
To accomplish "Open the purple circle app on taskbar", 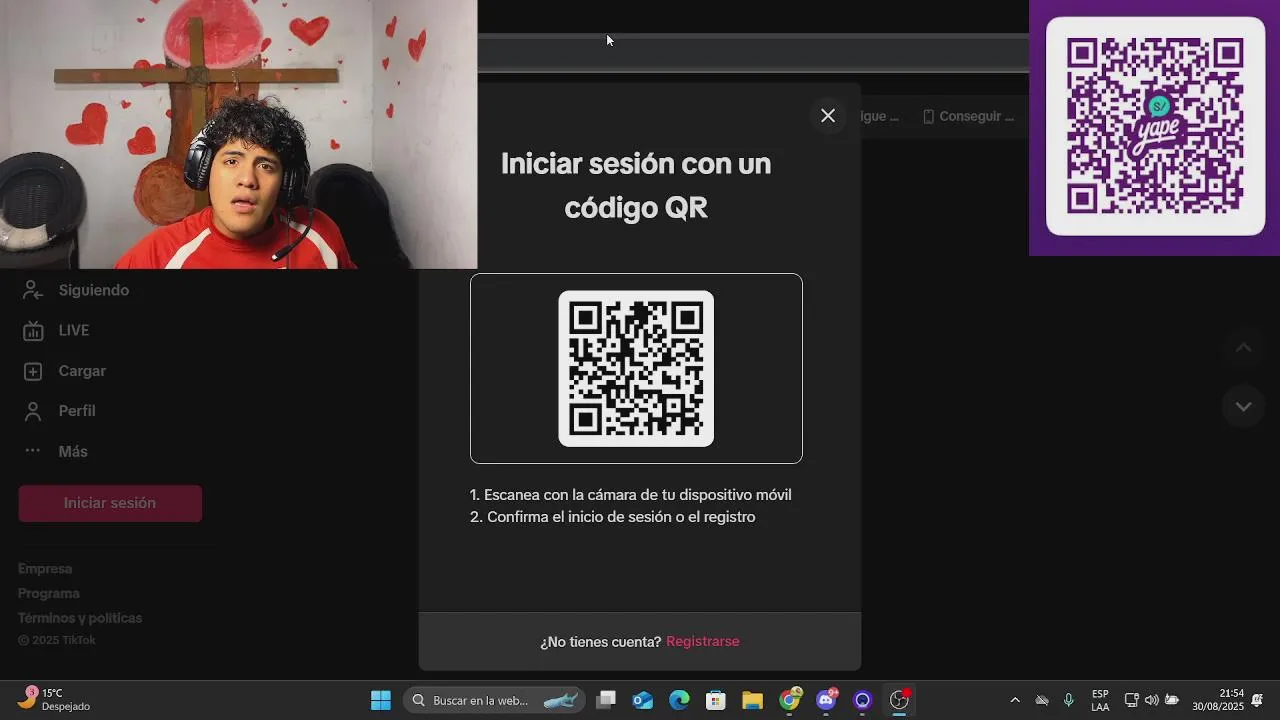I will pyautogui.click(x=863, y=700).
